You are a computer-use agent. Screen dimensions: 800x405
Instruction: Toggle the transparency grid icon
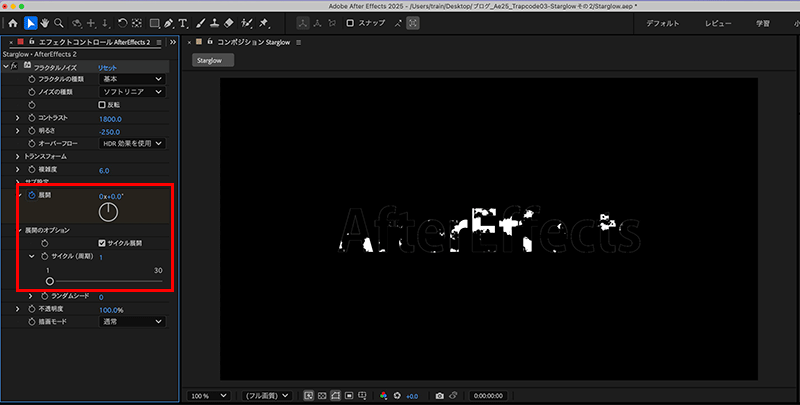click(x=322, y=396)
